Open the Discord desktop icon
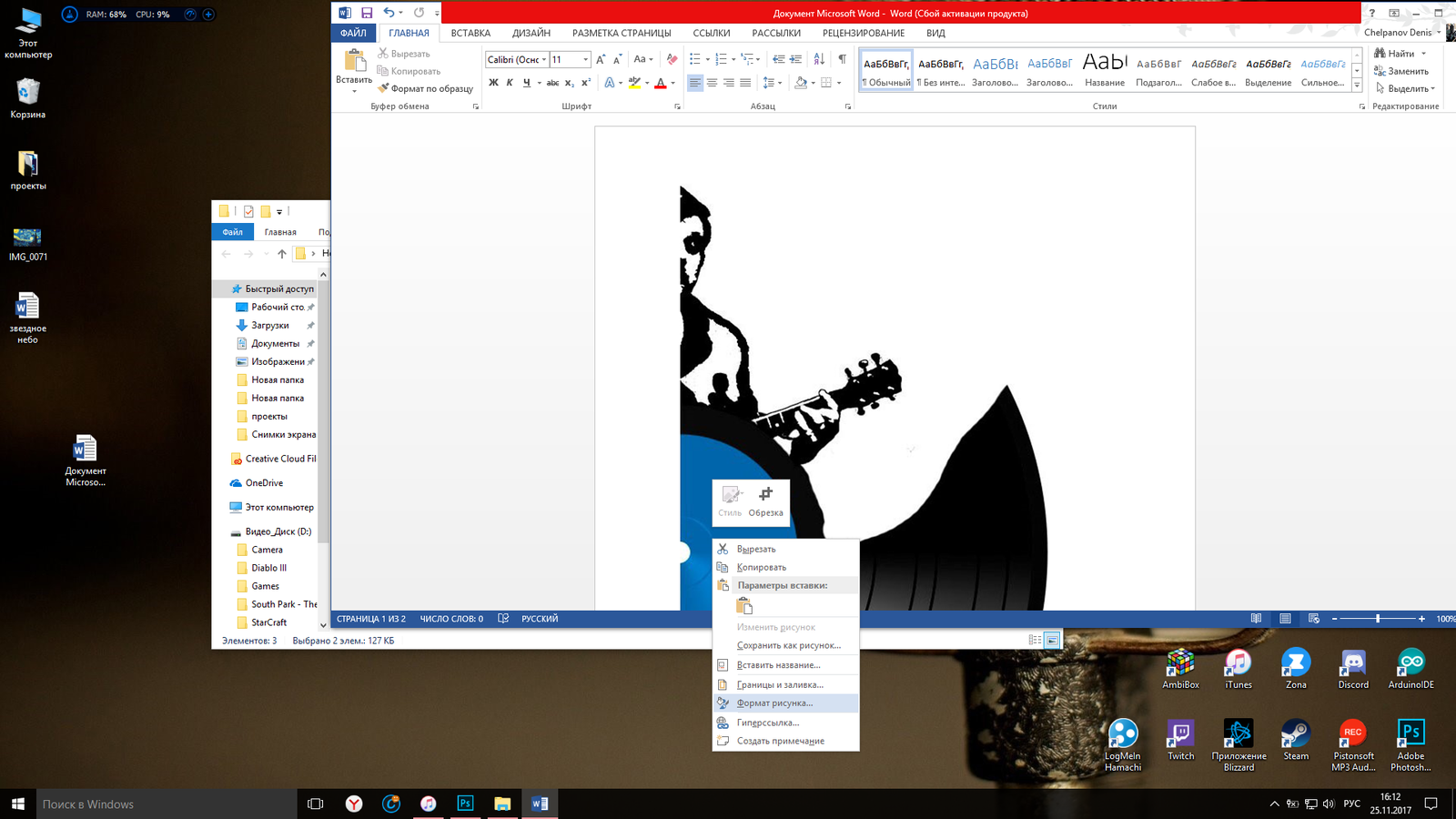 point(1353,668)
